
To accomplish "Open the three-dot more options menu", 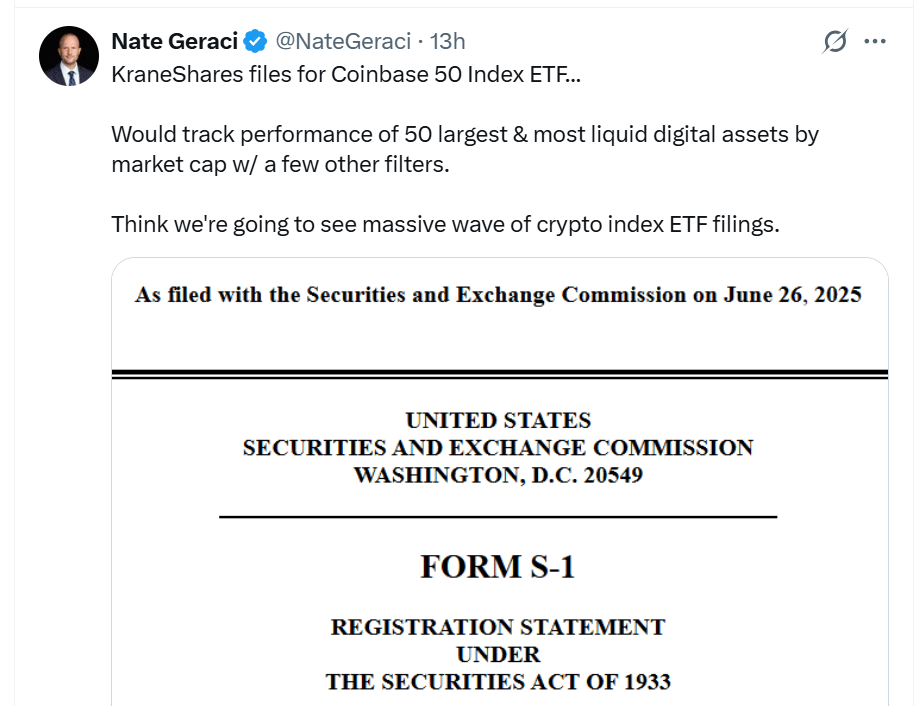I will click(x=875, y=42).
